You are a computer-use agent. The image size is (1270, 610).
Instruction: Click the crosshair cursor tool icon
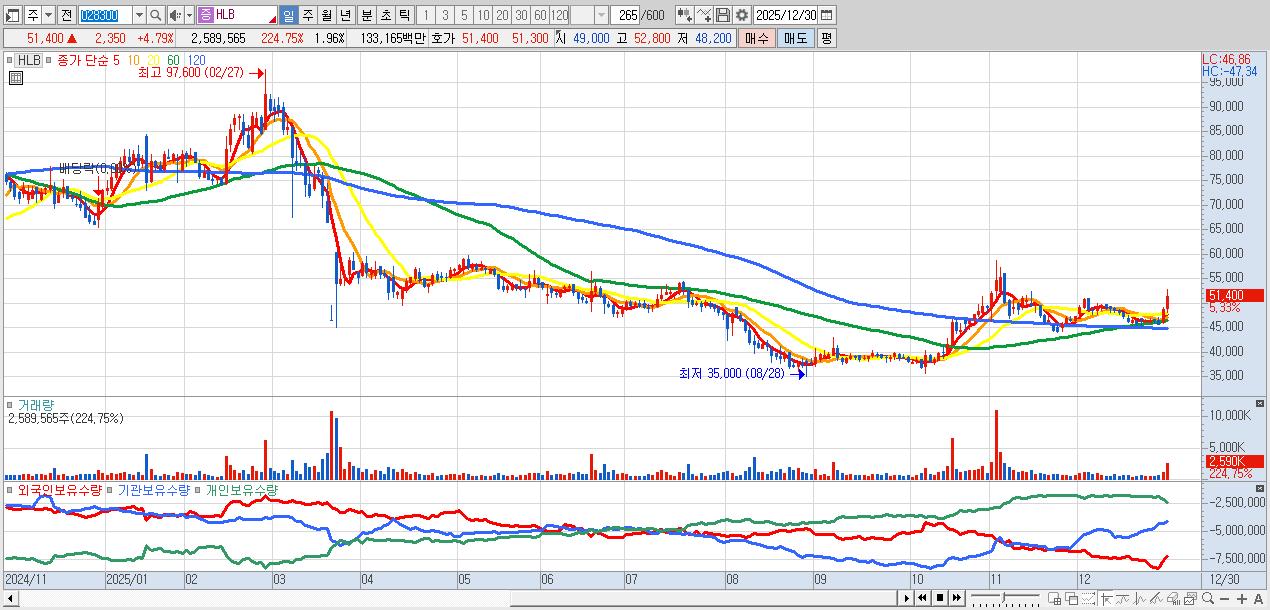1106,598
